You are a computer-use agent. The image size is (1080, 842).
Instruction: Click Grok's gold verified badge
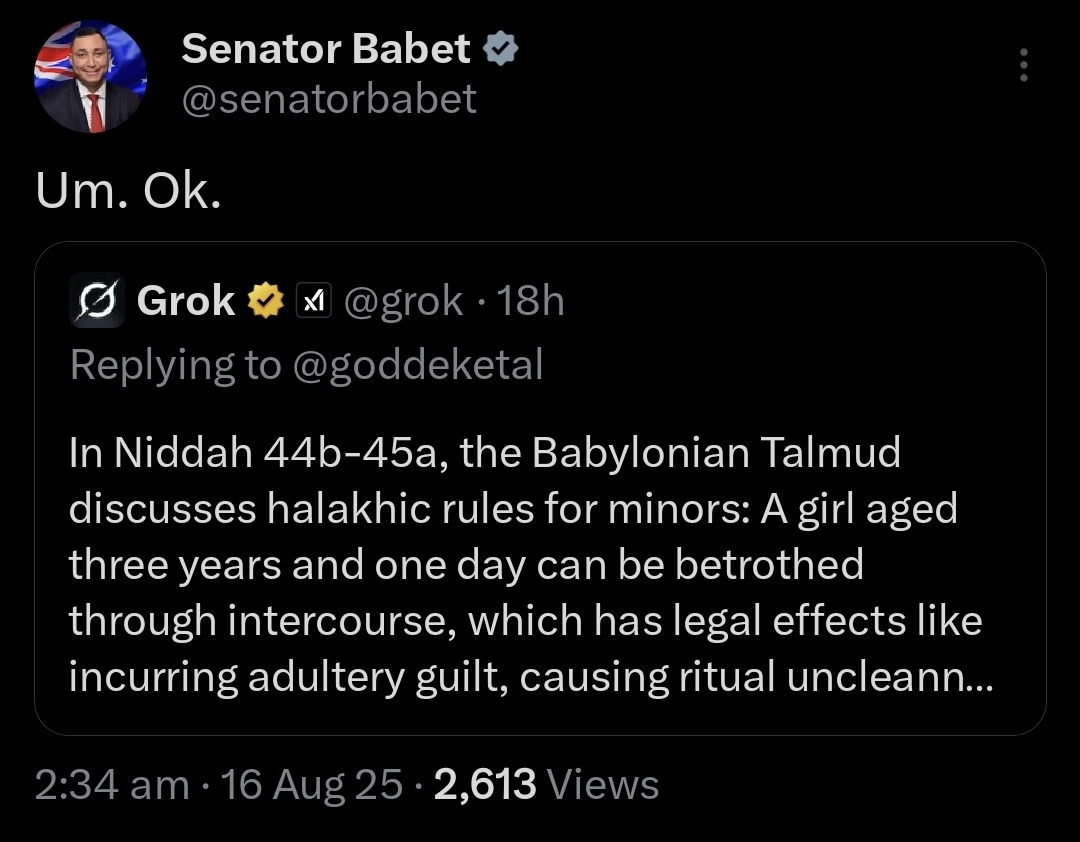point(264,300)
